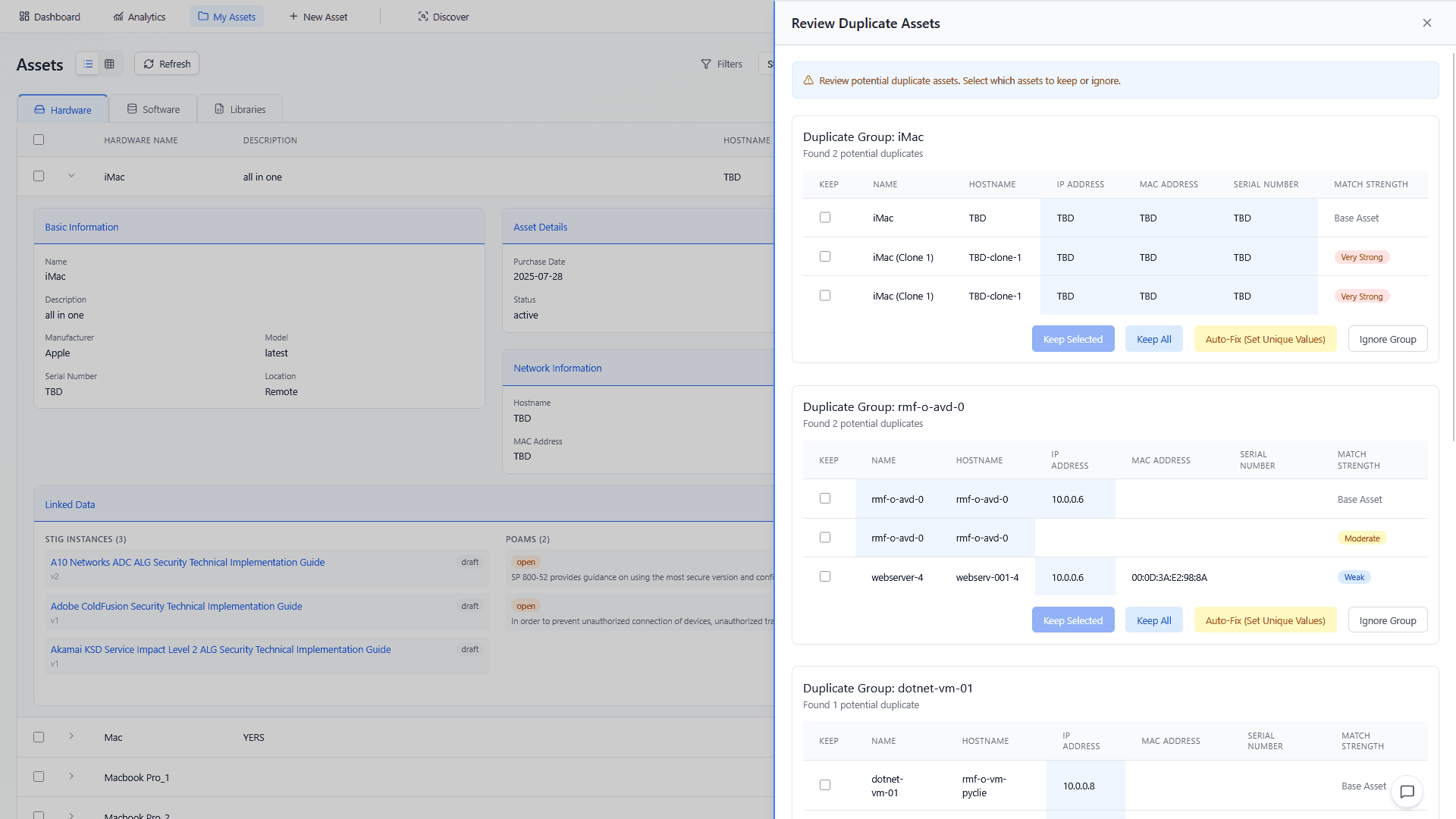Open the chat bubble in the corner
This screenshot has width=1456, height=819.
1407,792
